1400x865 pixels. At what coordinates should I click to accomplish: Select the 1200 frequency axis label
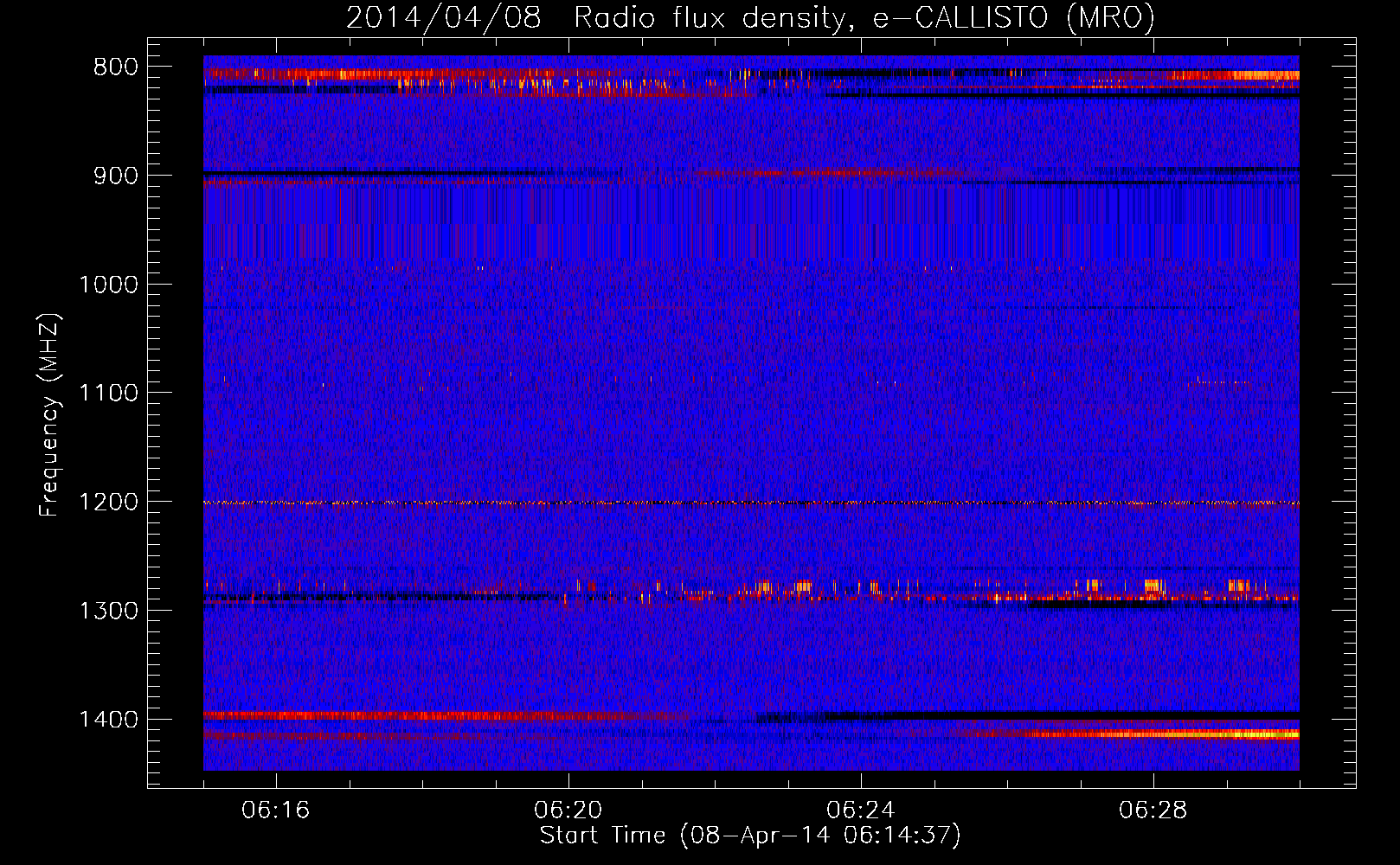108,503
